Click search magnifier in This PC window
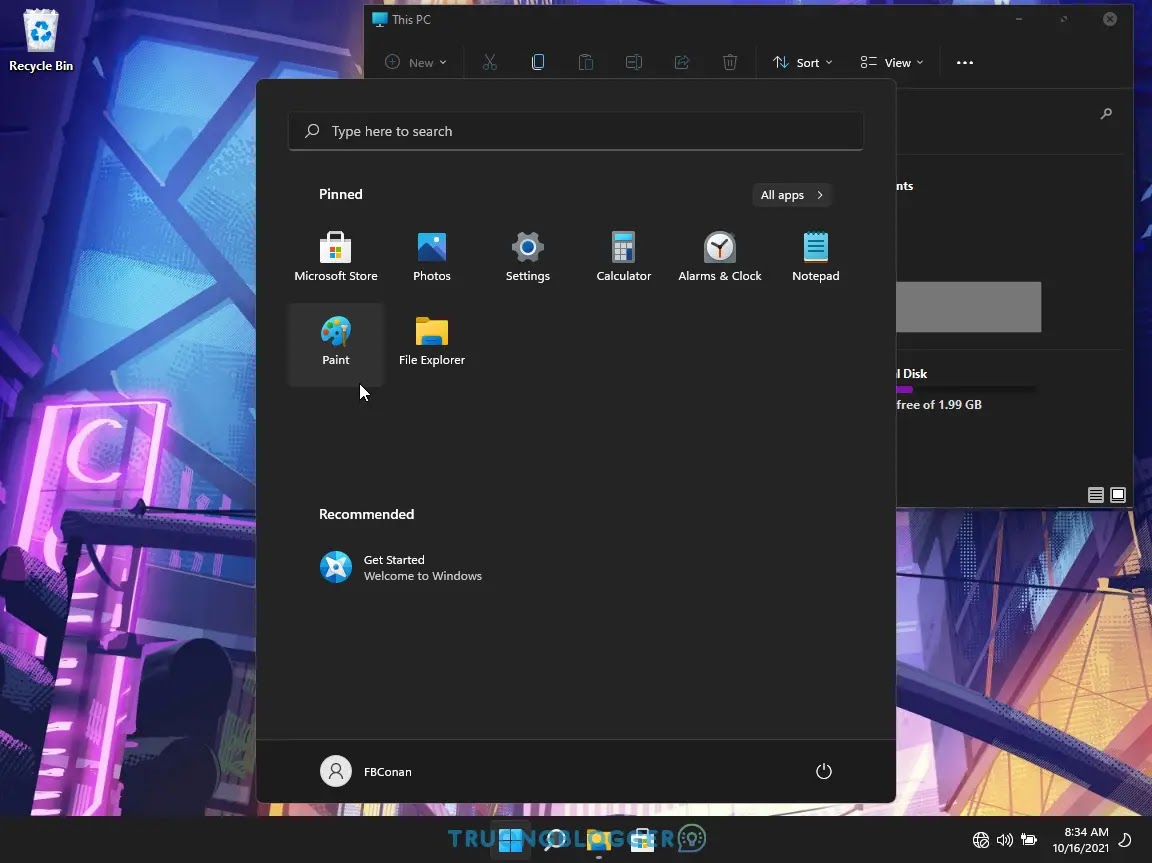This screenshot has height=863, width=1152. (x=1106, y=114)
